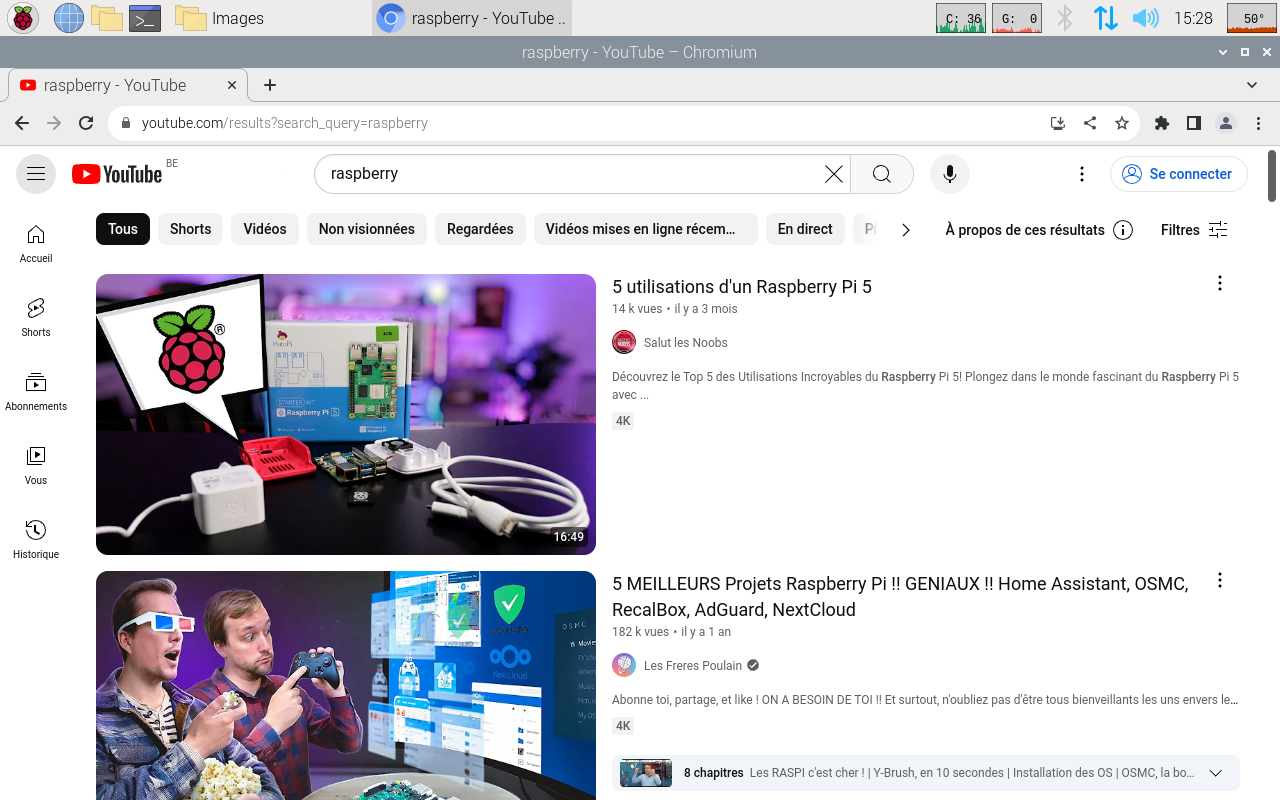
Task: Open the extensions puzzle icon
Action: pos(1161,123)
